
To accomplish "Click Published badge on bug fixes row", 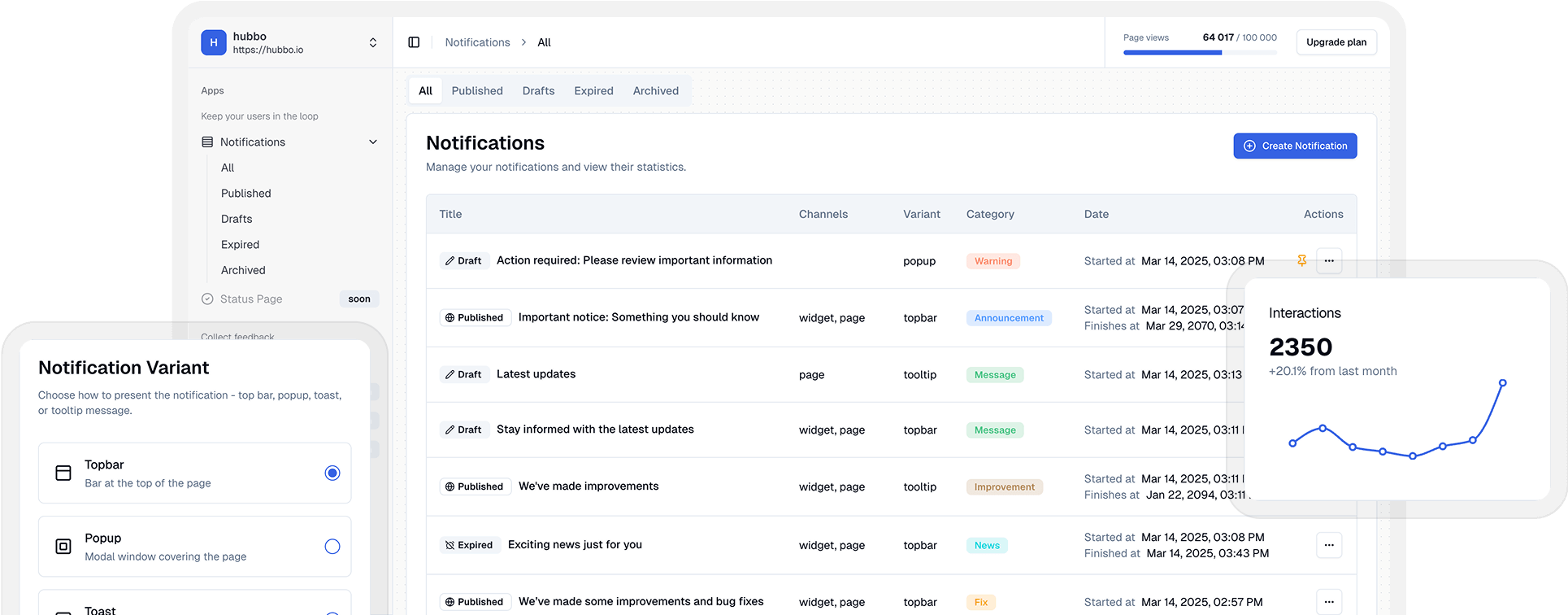I will [475, 603].
